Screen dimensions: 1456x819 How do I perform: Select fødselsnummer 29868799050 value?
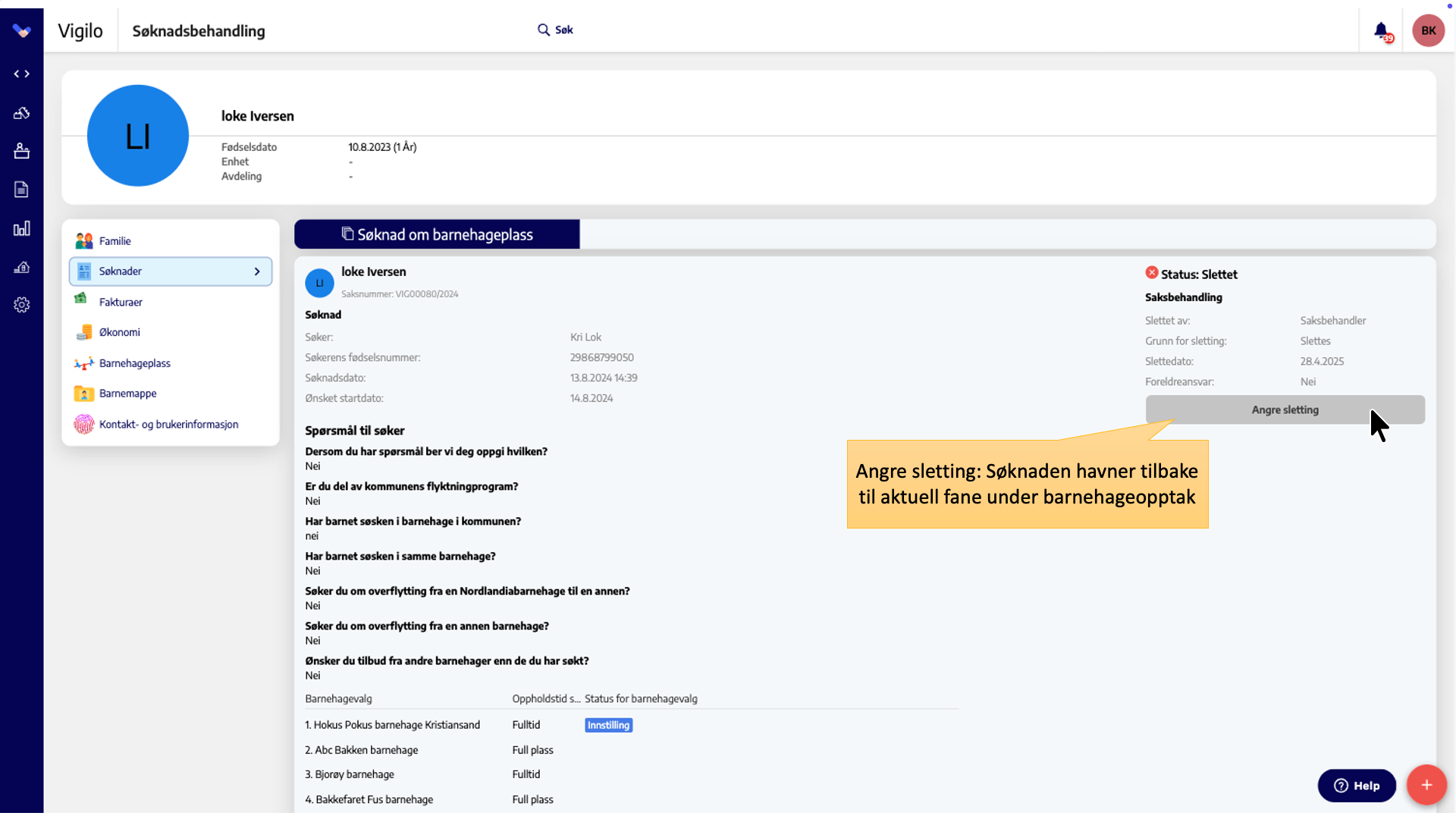click(602, 357)
